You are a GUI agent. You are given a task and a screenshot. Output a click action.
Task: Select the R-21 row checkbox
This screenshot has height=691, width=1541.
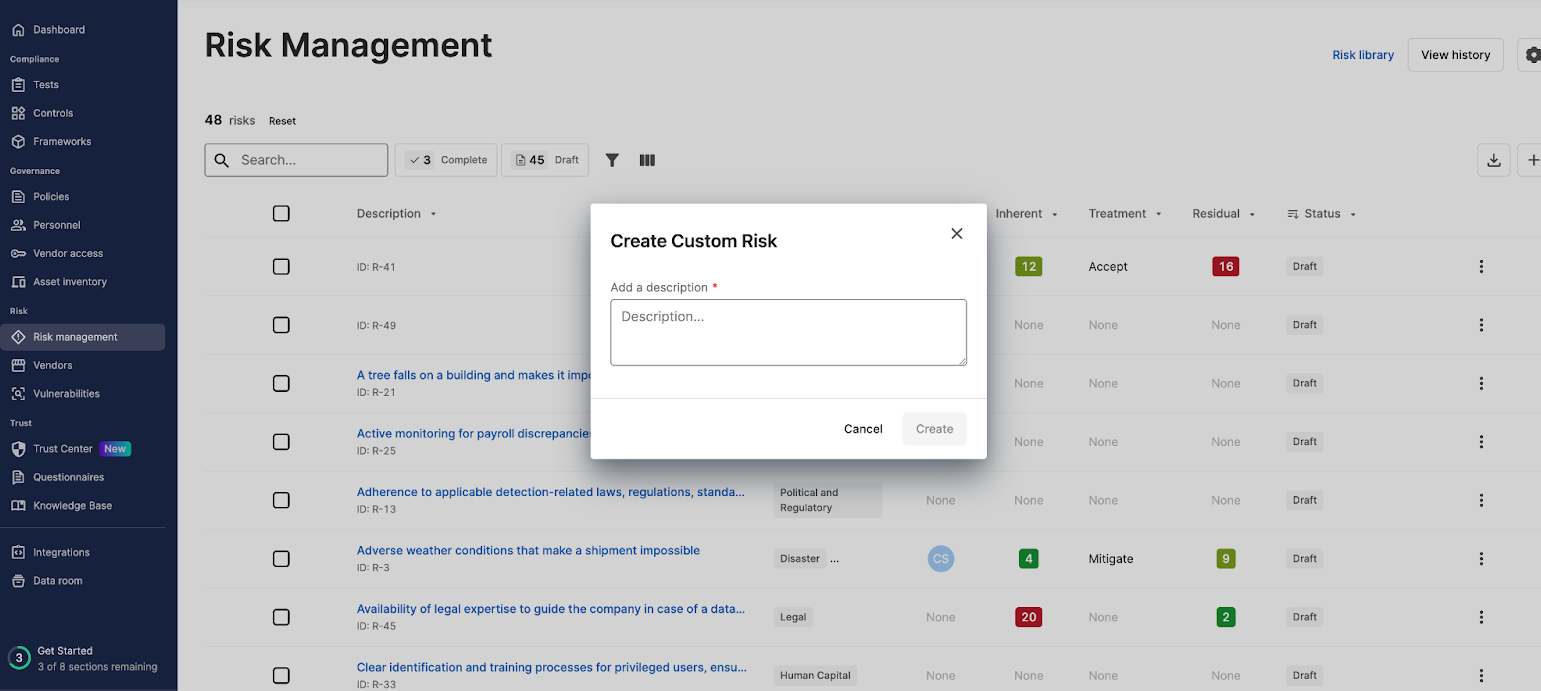point(281,383)
